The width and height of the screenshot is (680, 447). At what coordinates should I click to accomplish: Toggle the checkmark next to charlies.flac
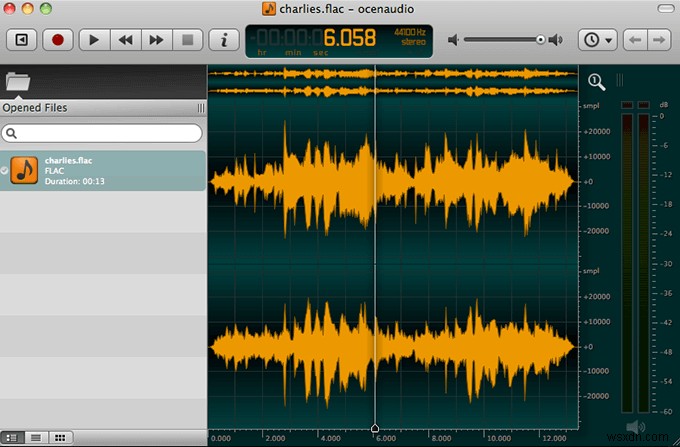(4, 171)
